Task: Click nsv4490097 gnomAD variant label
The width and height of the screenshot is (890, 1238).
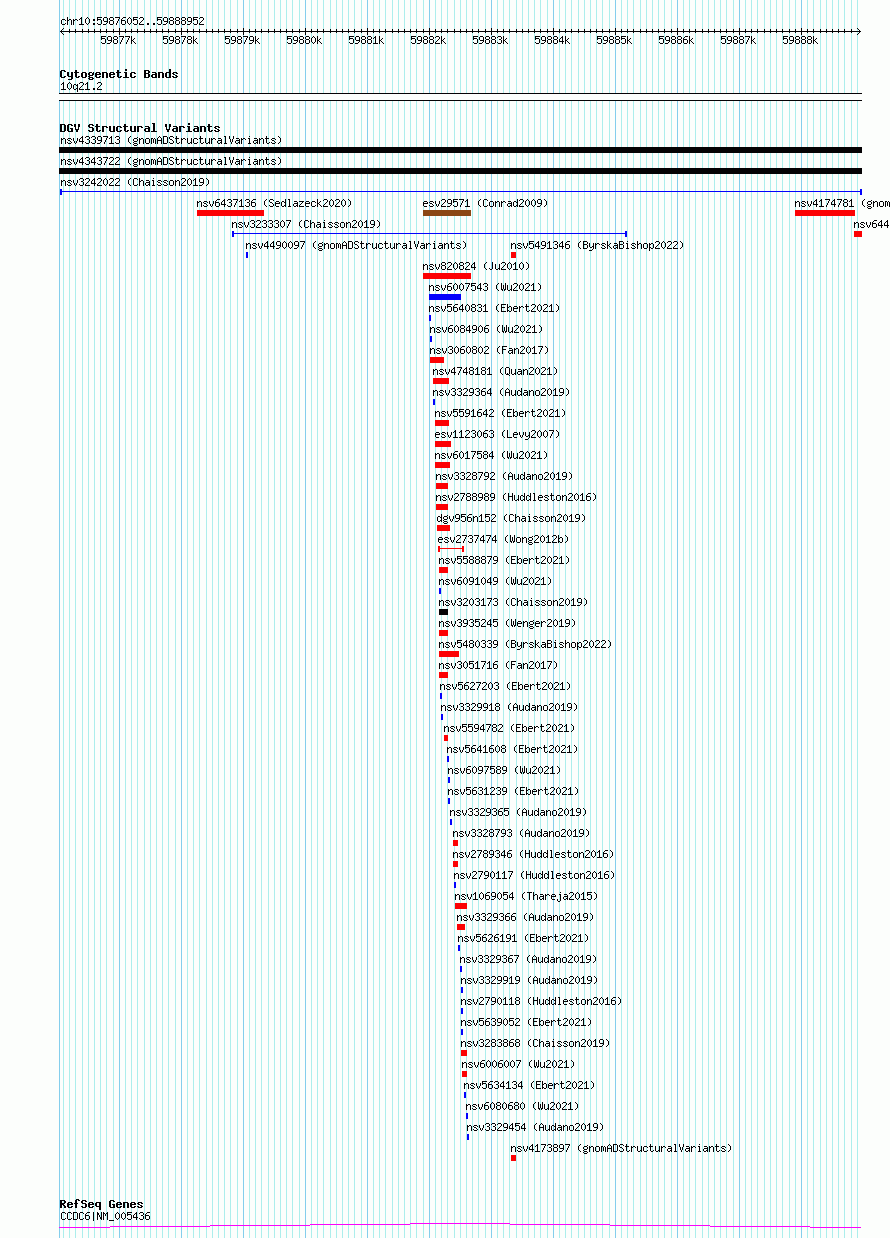Action: pos(356,245)
